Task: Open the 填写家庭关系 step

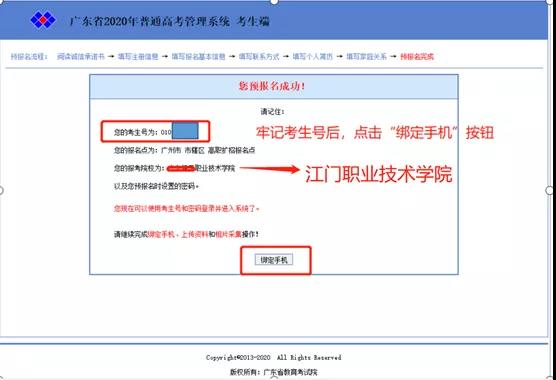Action: tap(366, 56)
